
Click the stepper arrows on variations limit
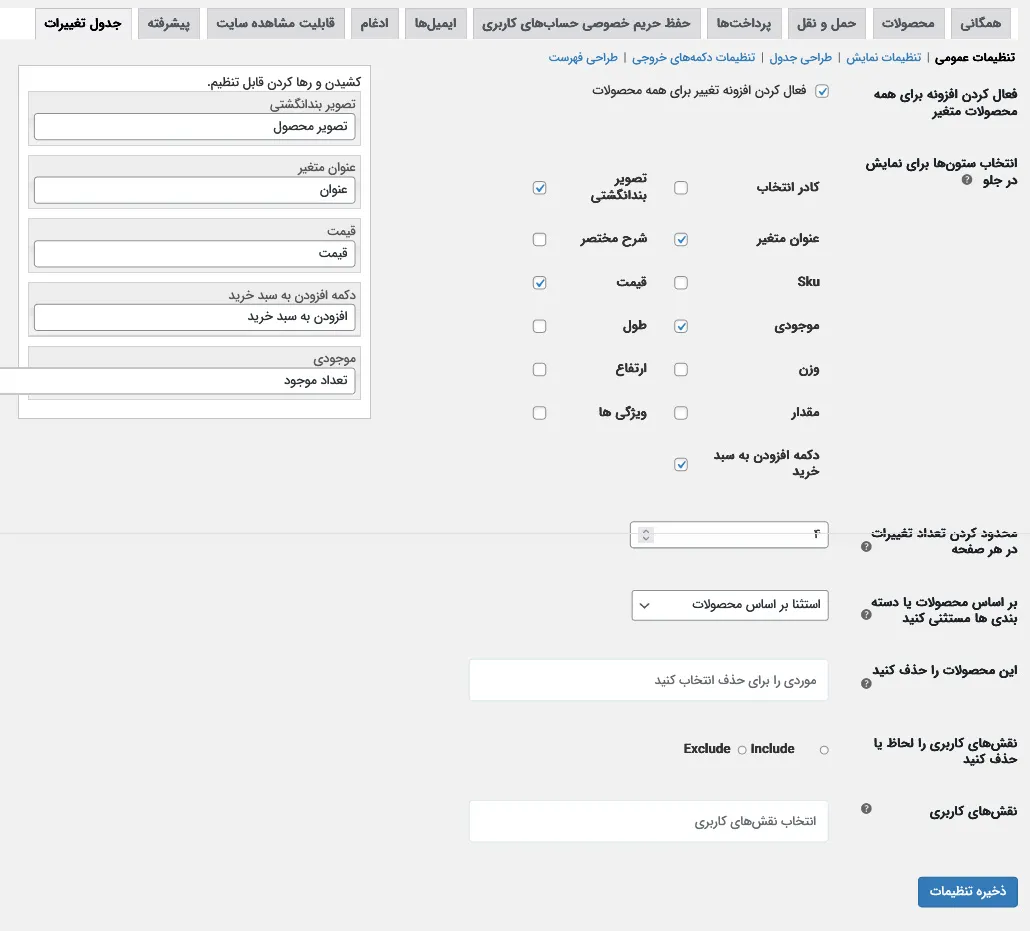[646, 535]
